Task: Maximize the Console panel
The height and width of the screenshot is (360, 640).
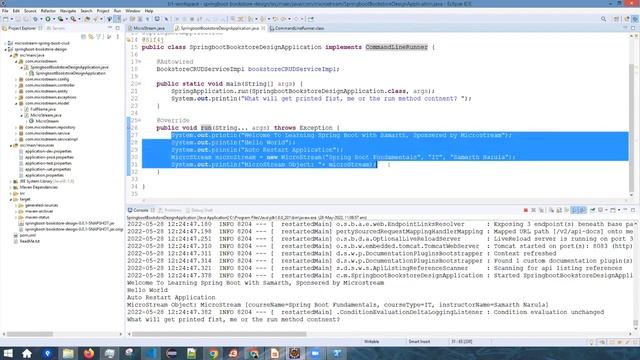Action: click(x=633, y=210)
